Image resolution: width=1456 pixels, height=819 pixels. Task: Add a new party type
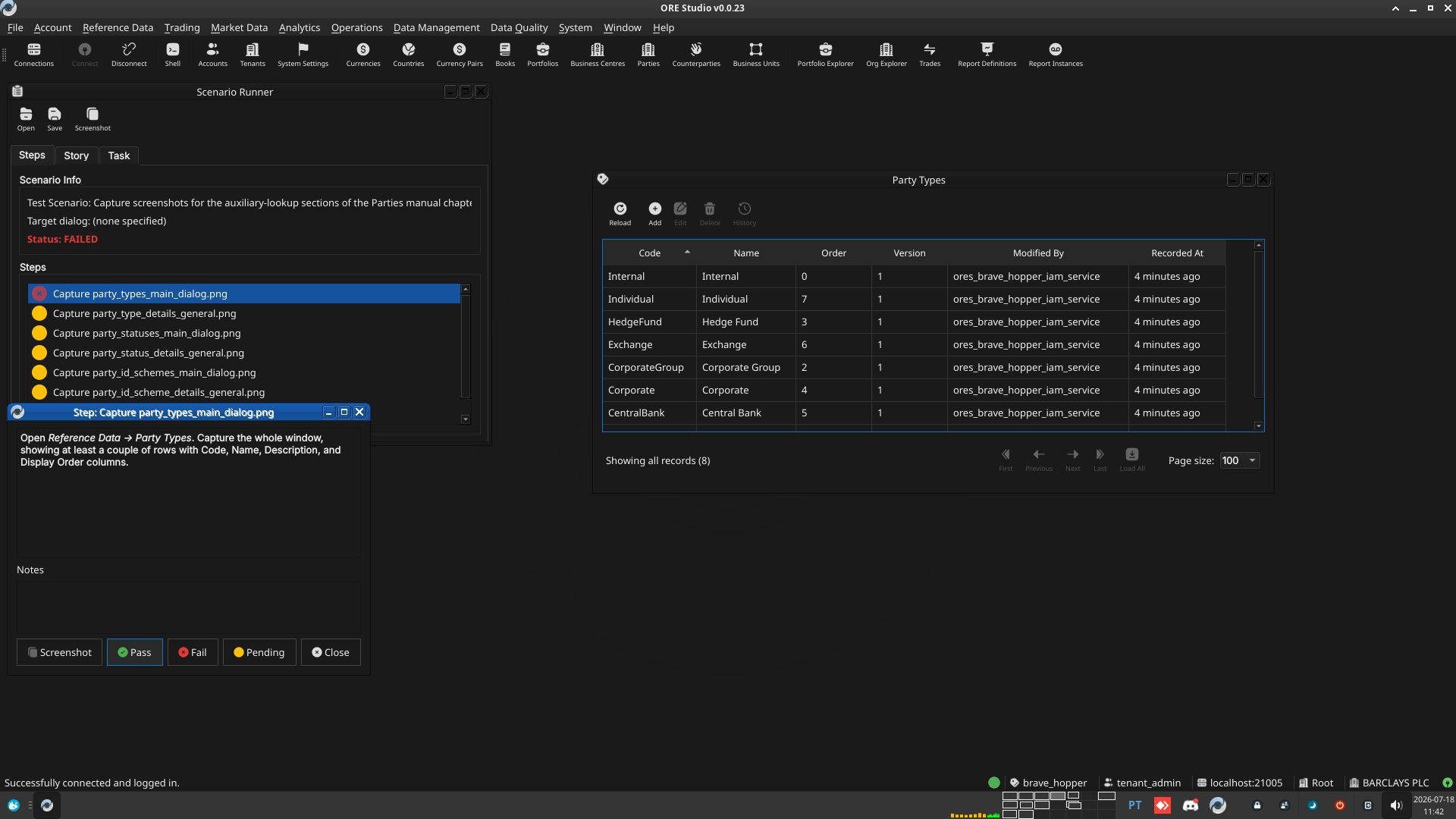tap(654, 214)
